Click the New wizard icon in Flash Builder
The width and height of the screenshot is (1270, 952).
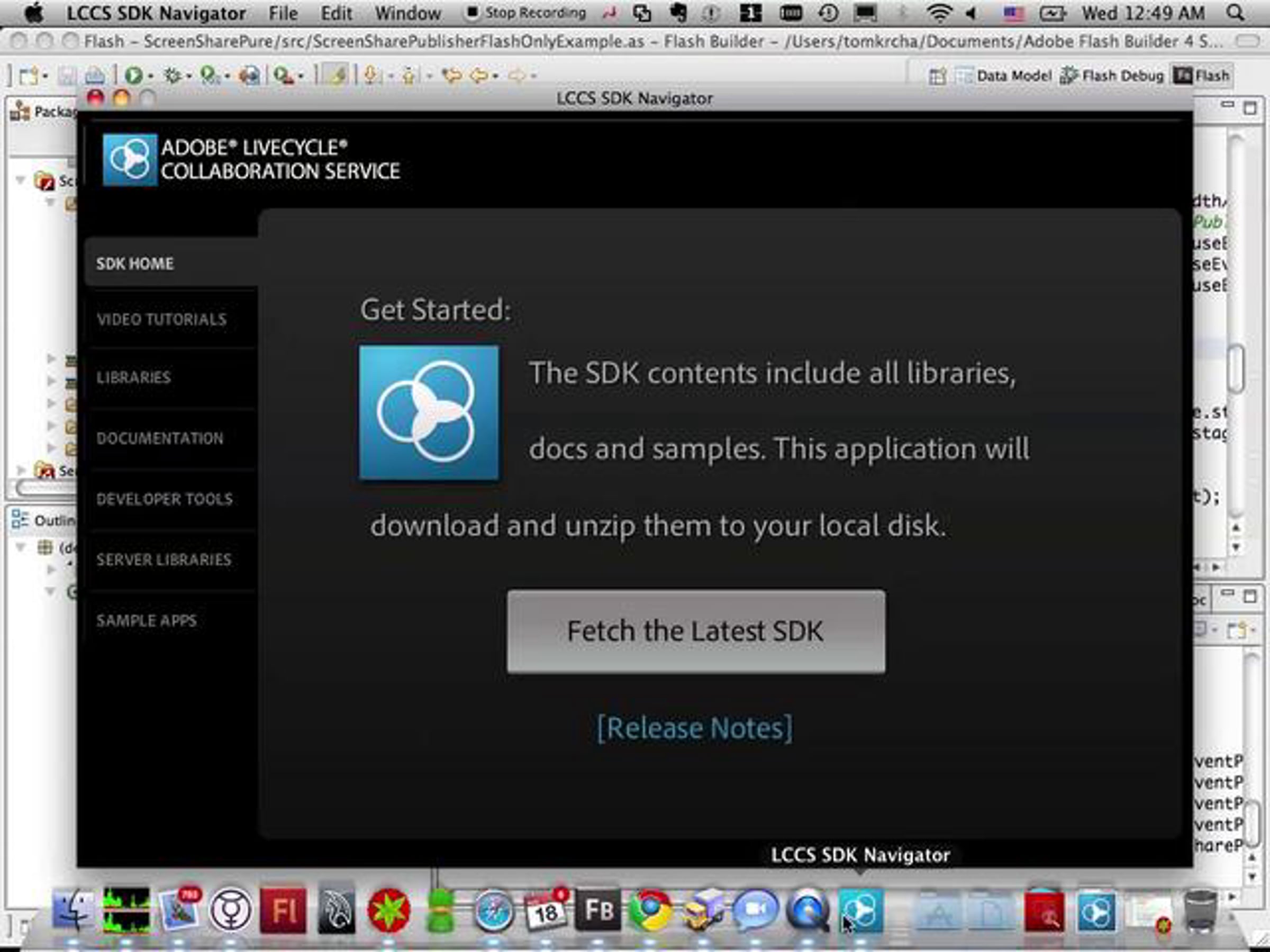(29, 75)
